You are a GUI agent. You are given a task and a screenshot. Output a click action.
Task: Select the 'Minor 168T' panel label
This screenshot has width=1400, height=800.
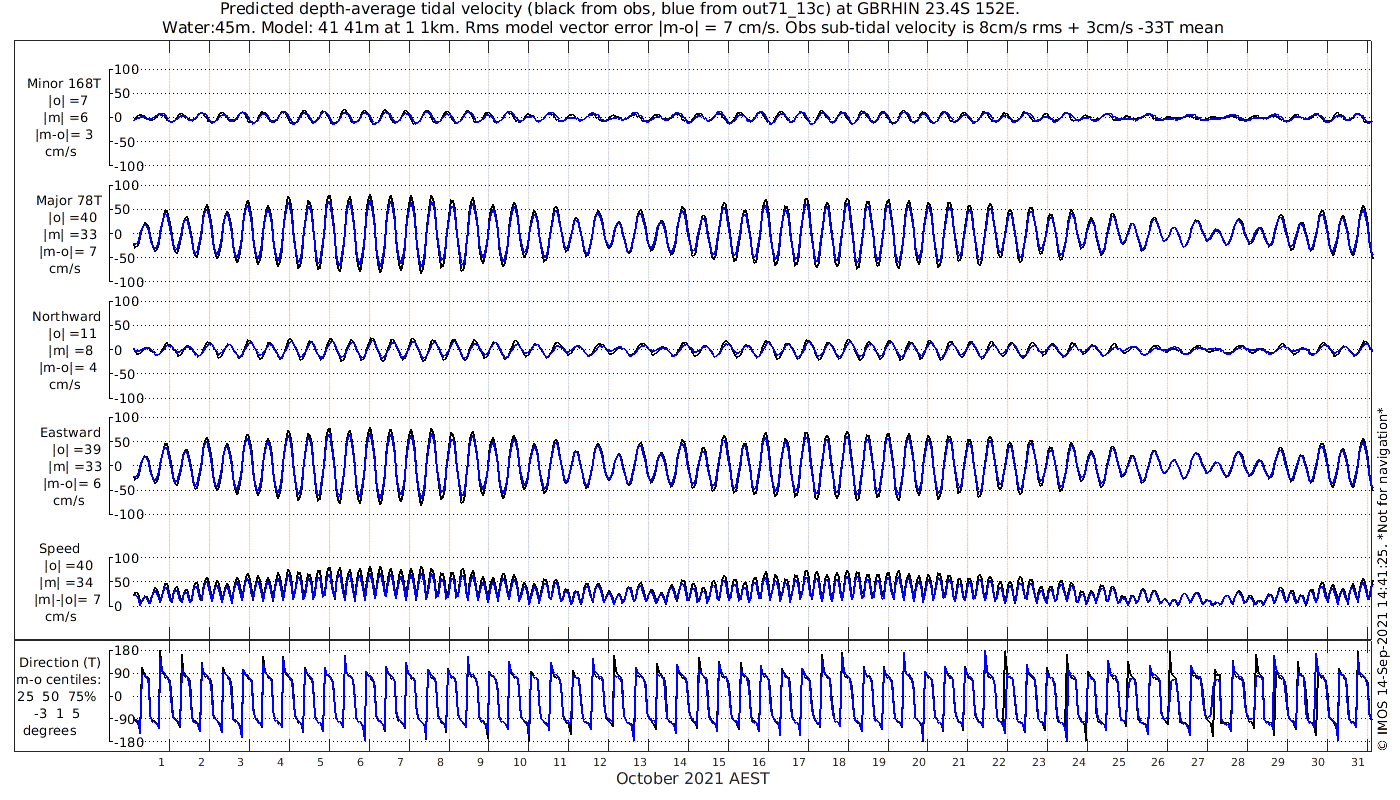click(64, 84)
